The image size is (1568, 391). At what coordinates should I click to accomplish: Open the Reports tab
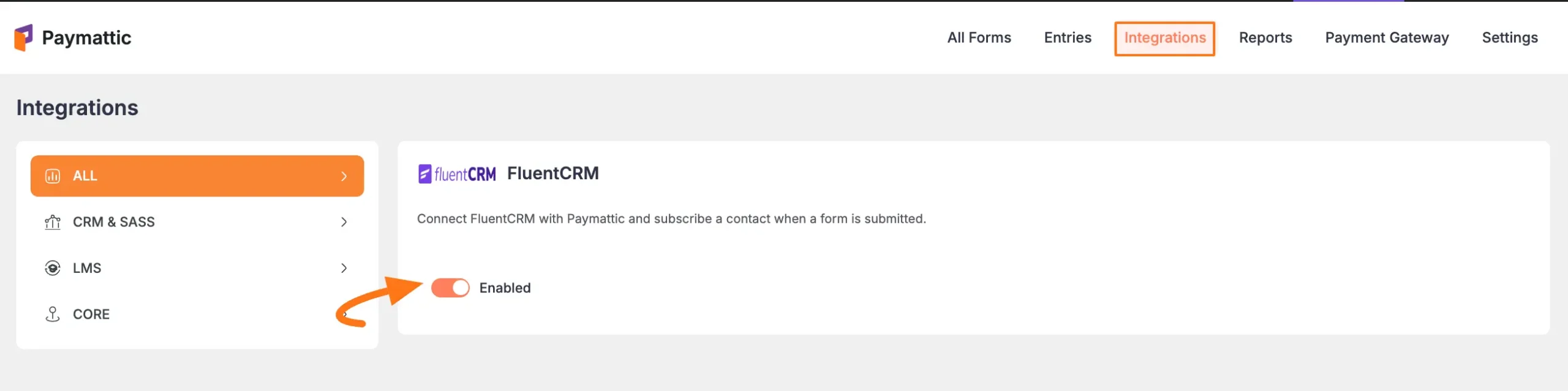pos(1265,37)
